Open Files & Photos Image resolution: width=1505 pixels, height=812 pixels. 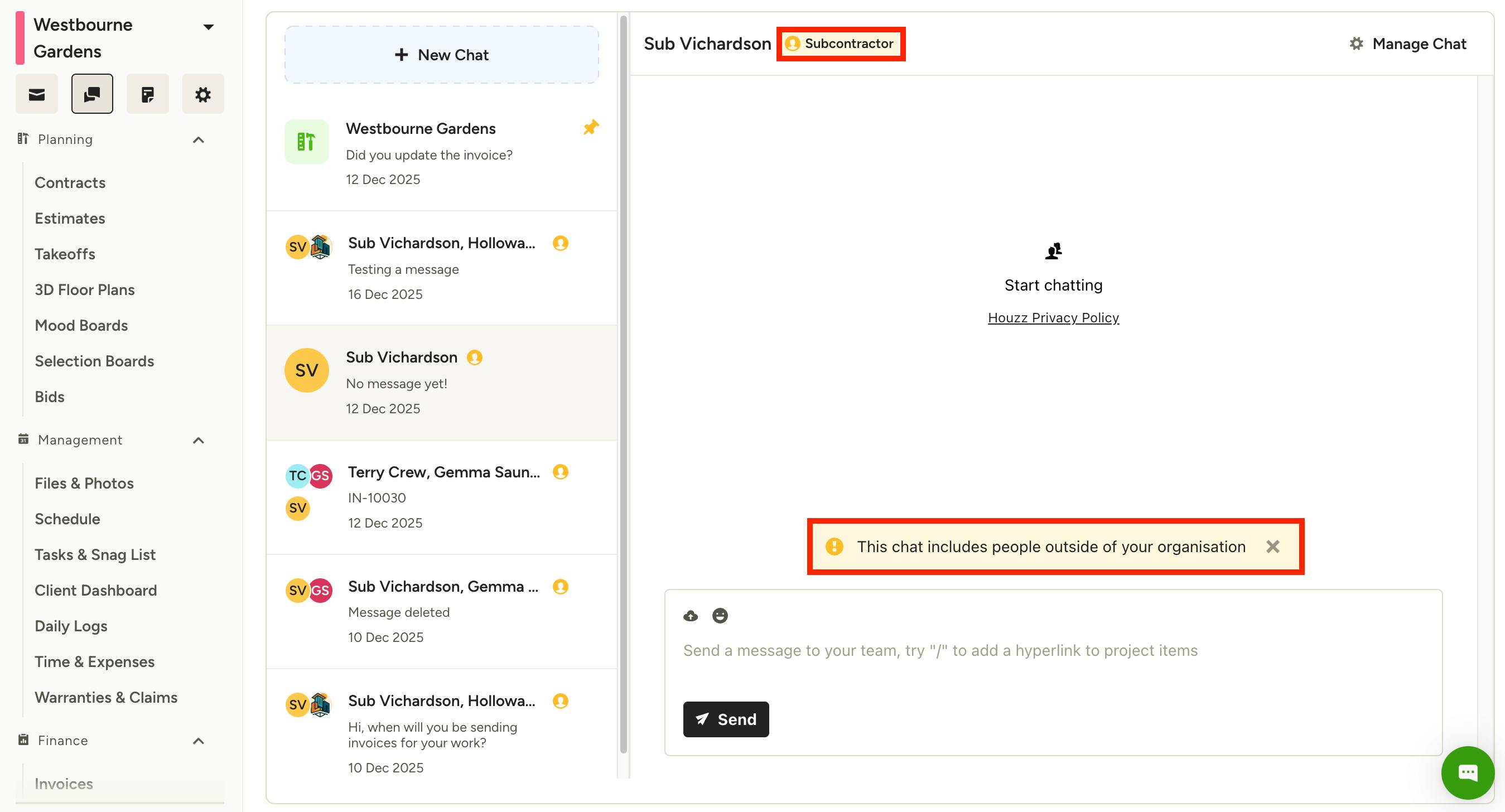tap(84, 483)
